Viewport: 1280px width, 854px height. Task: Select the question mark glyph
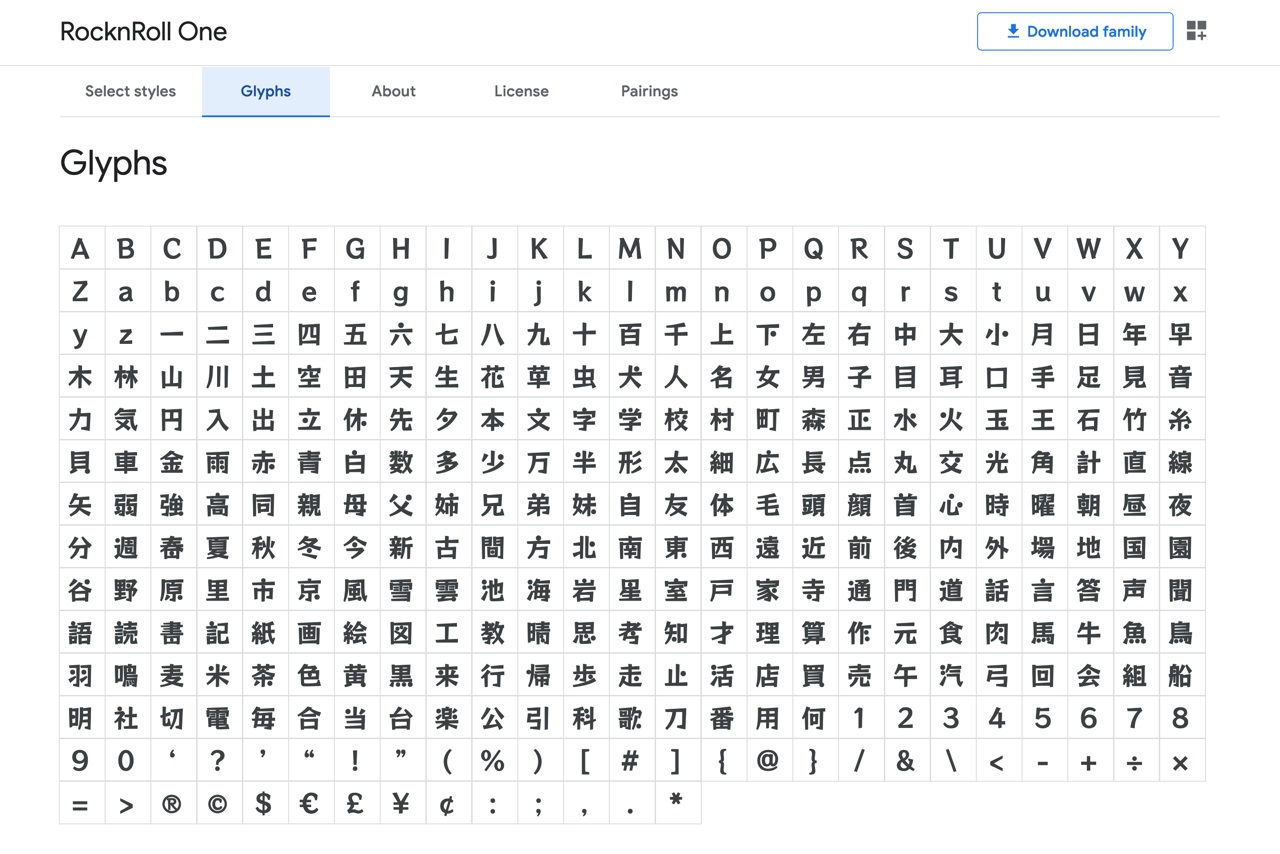coord(218,760)
